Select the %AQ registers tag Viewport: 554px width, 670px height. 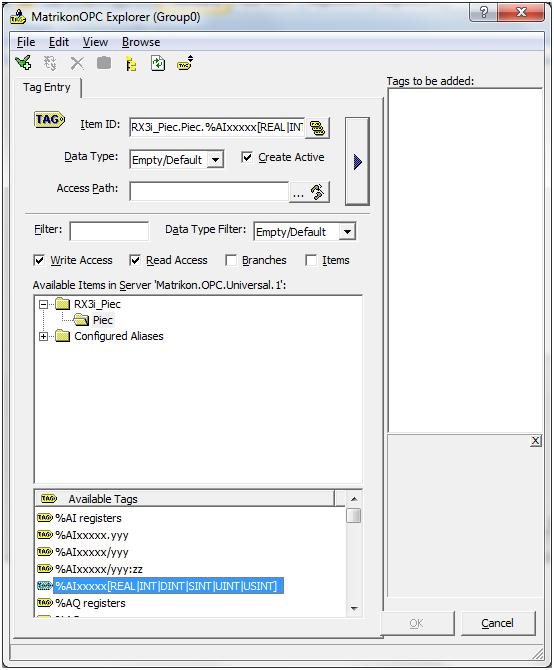(x=91, y=603)
